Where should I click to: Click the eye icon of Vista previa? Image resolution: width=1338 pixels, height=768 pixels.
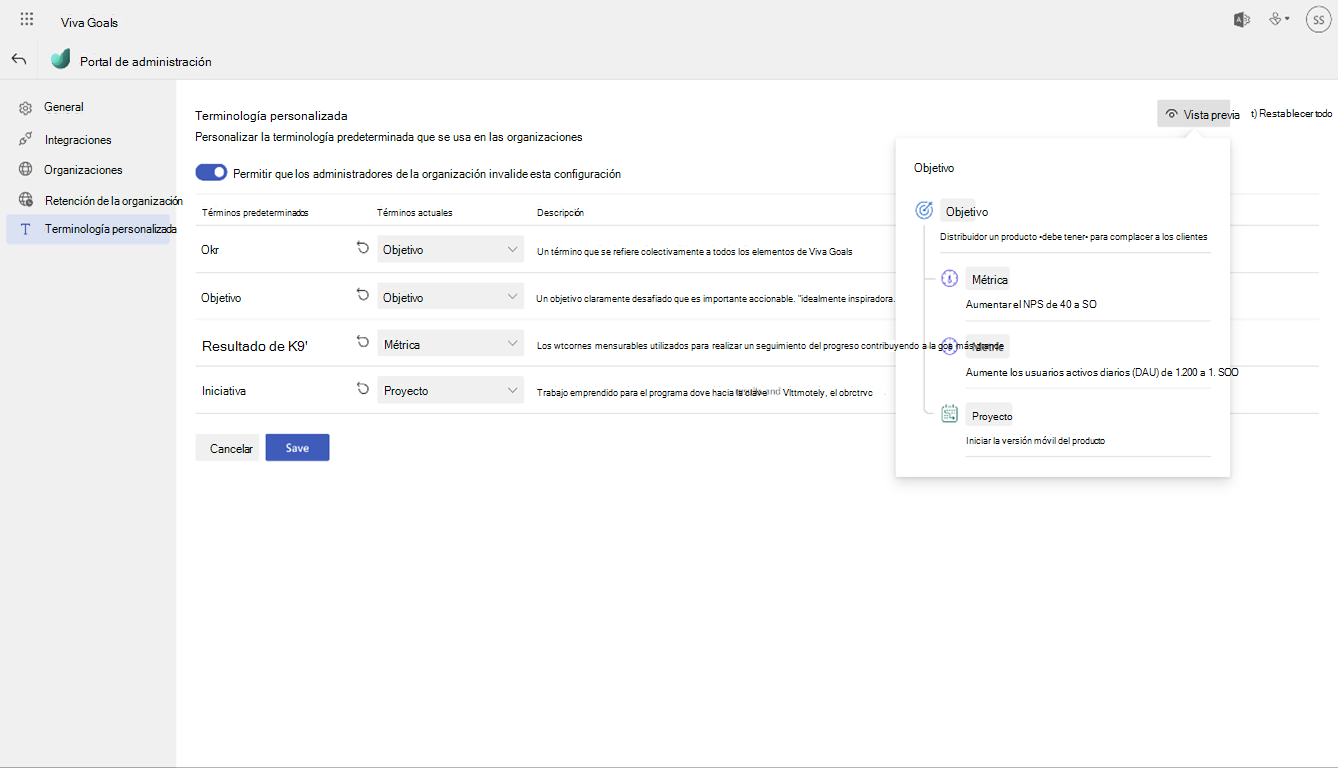(1171, 114)
